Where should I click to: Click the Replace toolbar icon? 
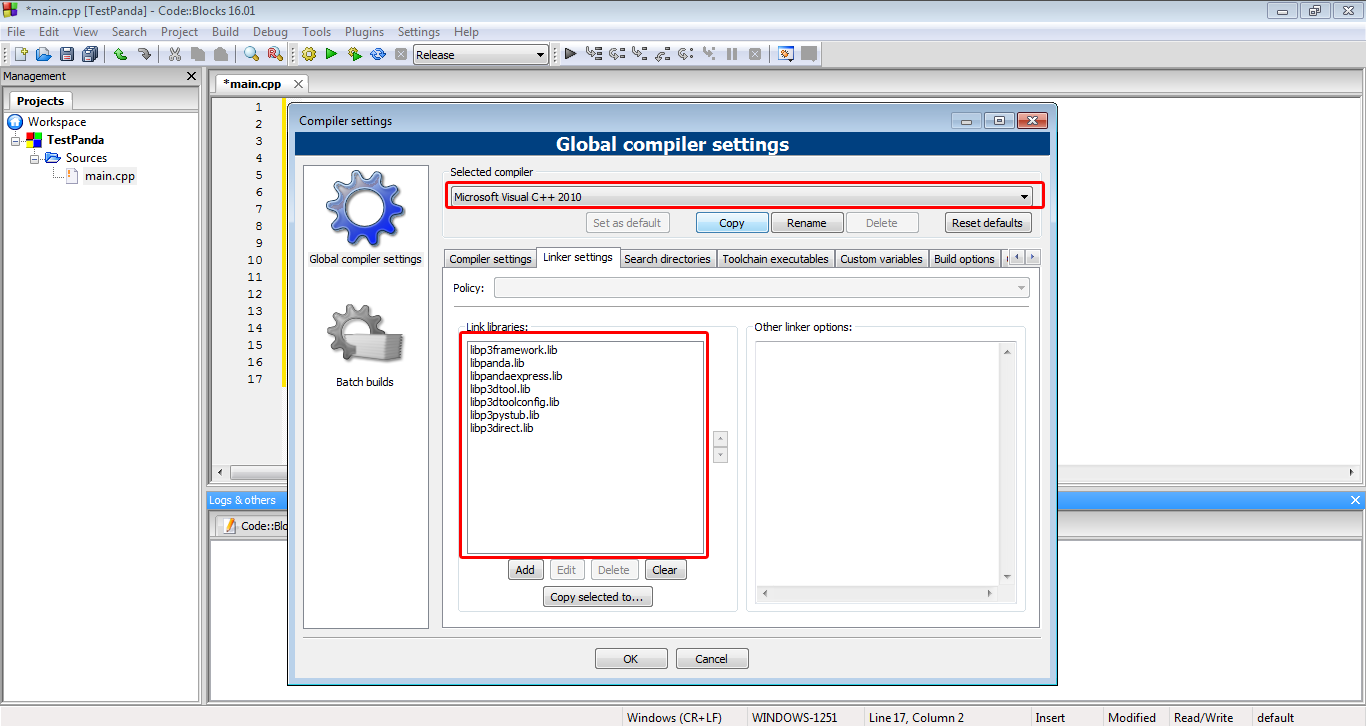(275, 54)
